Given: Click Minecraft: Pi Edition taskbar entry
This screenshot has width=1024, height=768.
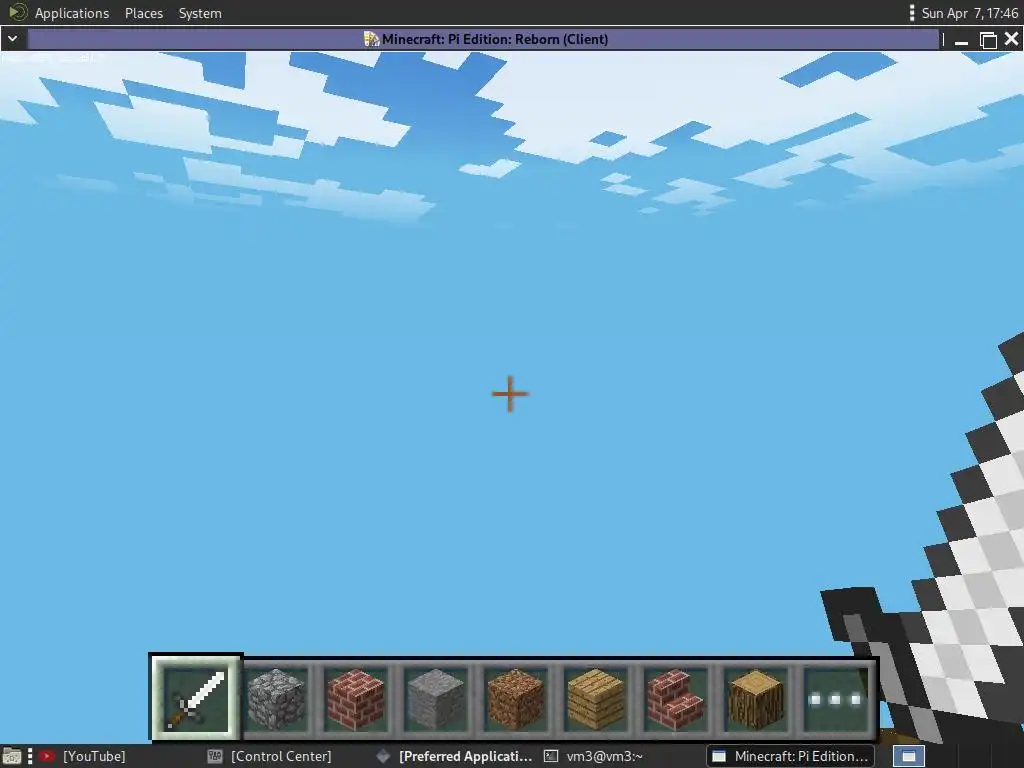Looking at the screenshot, I should click(790, 756).
